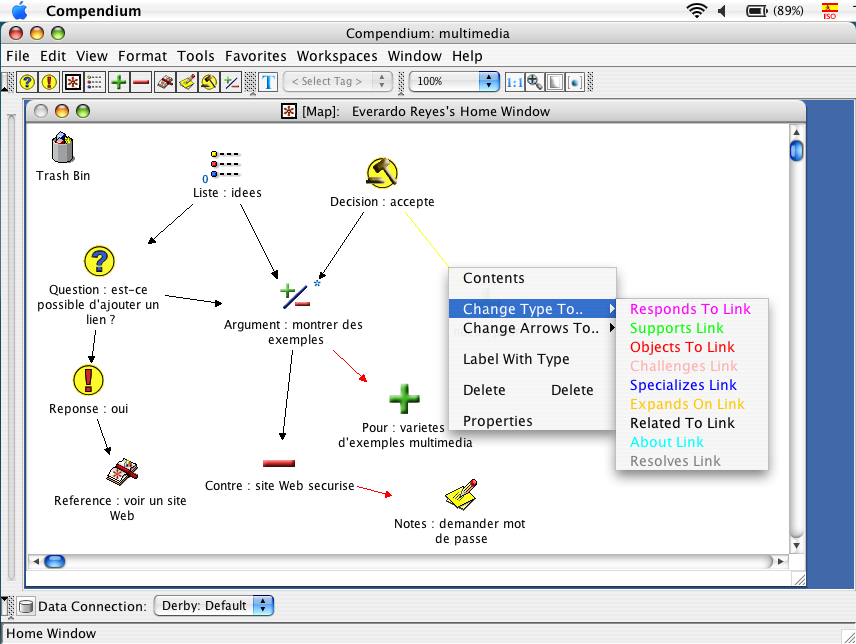Pick the green Supports Link option
This screenshot has height=644, width=856.
tap(676, 328)
